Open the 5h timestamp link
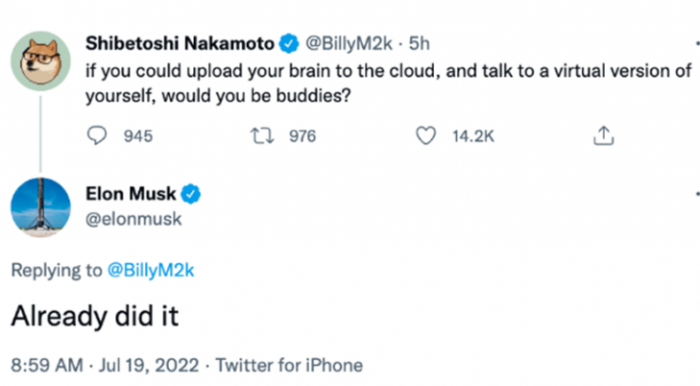 coord(419,44)
